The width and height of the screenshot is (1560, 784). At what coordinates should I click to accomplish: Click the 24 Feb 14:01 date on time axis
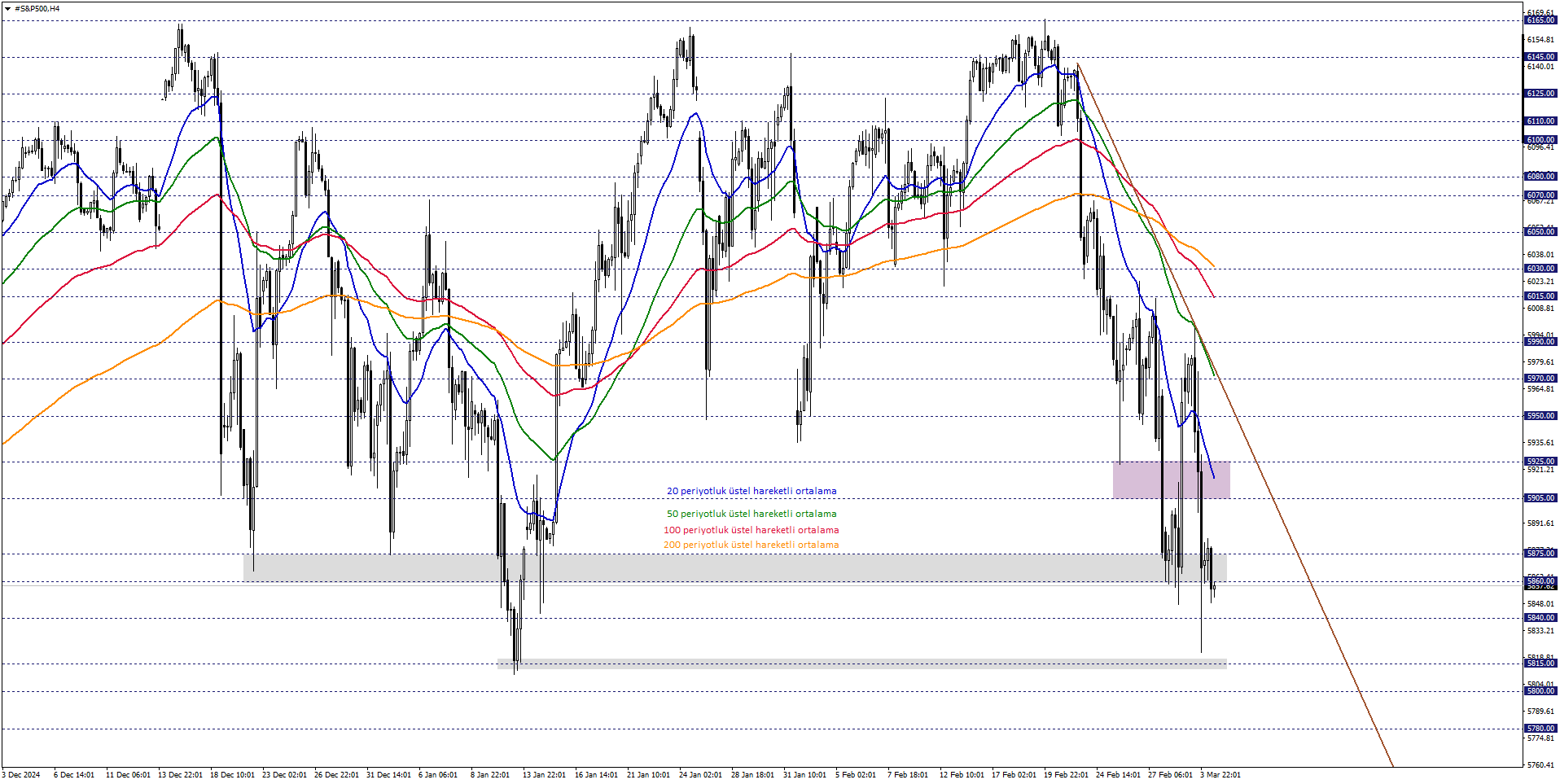1118,775
